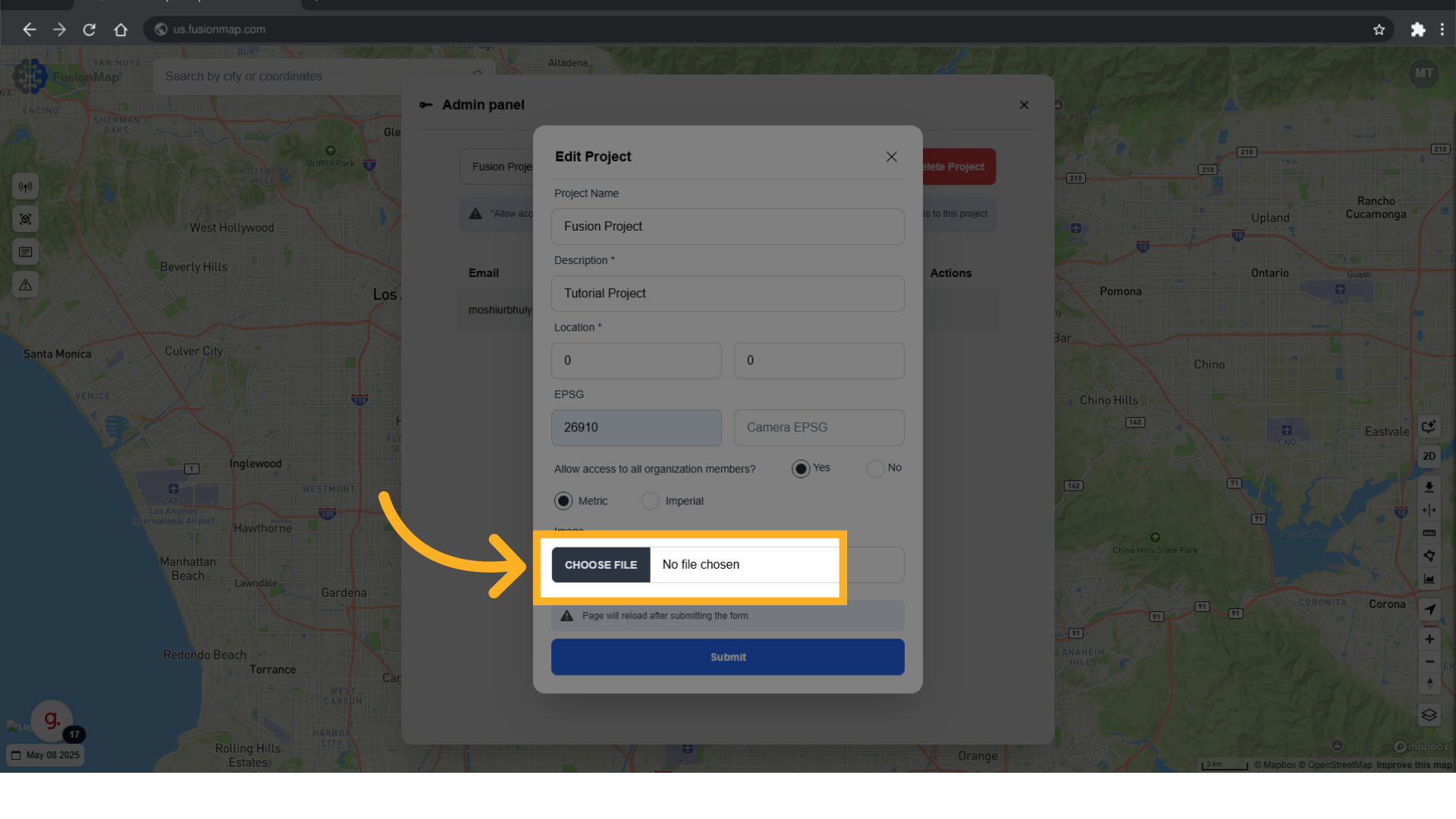Image resolution: width=1456 pixels, height=819 pixels.
Task: Click the CHOOSE FILE button
Action: pos(601,565)
